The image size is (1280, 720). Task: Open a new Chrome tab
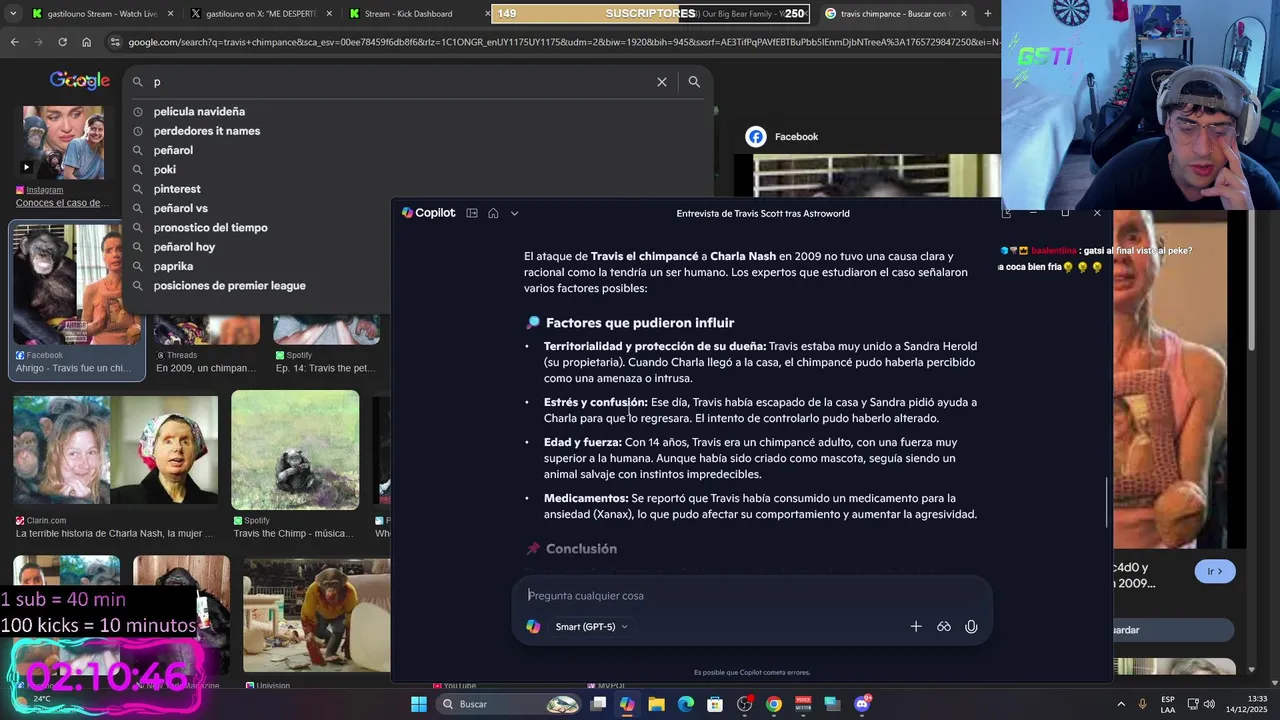[x=988, y=14]
